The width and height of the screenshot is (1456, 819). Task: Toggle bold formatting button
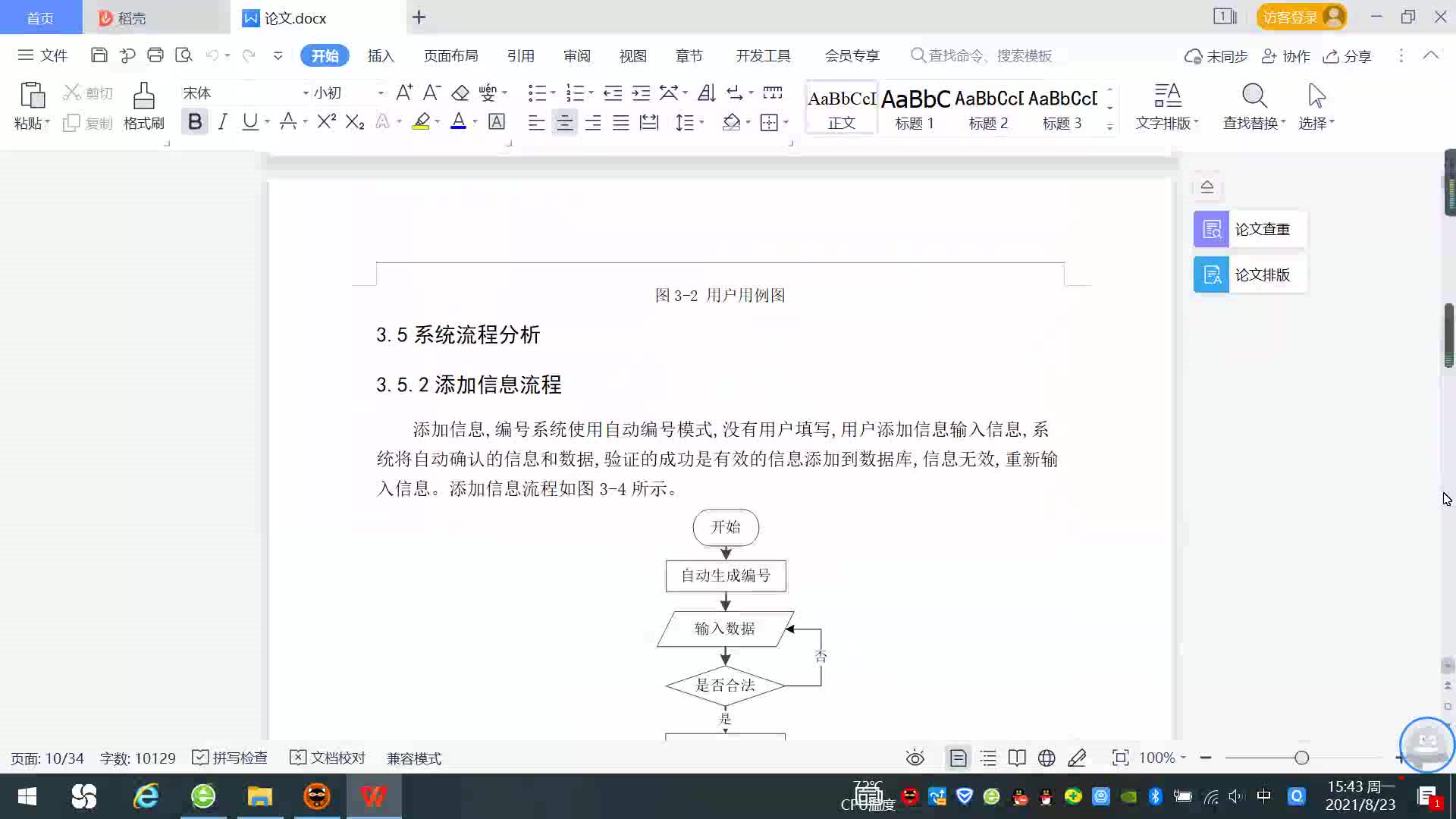coord(195,121)
